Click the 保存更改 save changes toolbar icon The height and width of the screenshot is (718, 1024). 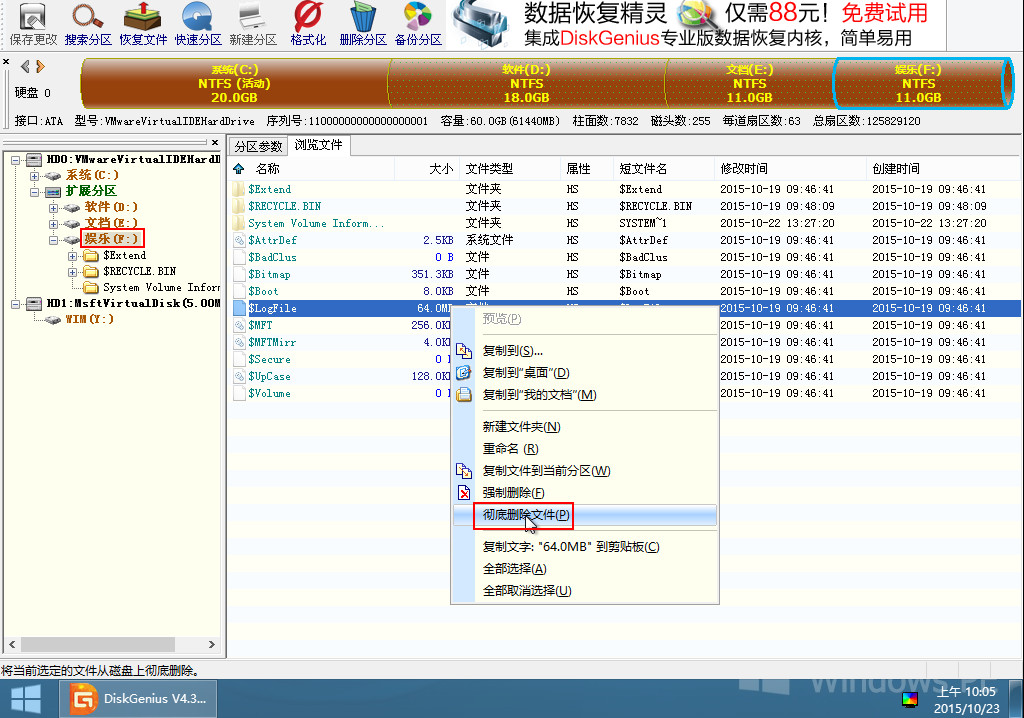pos(33,24)
